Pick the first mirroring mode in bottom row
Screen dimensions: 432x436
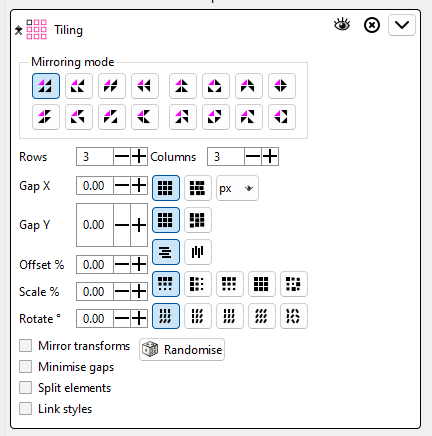46,117
